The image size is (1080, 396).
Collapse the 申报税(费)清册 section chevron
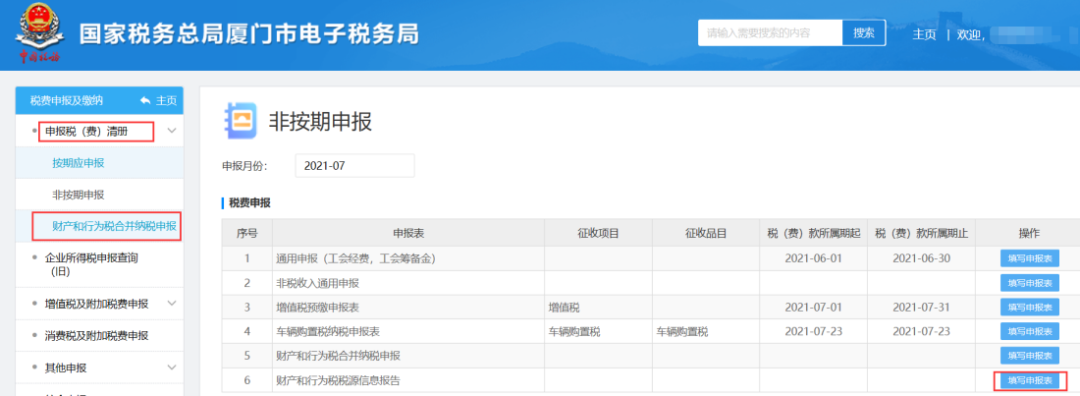[x=172, y=130]
